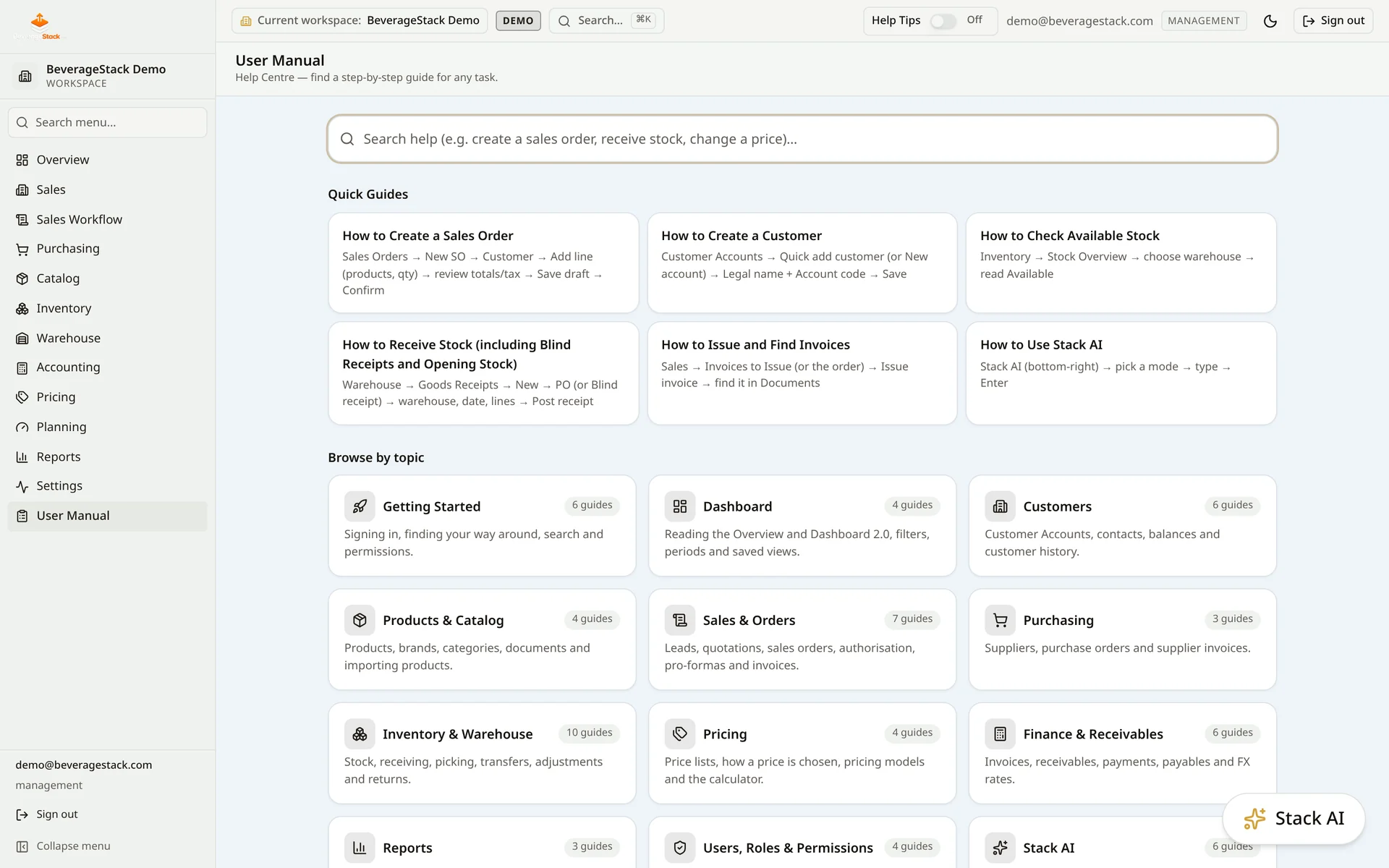Focus the Search help input field
The width and height of the screenshot is (1389, 868).
[802, 139]
